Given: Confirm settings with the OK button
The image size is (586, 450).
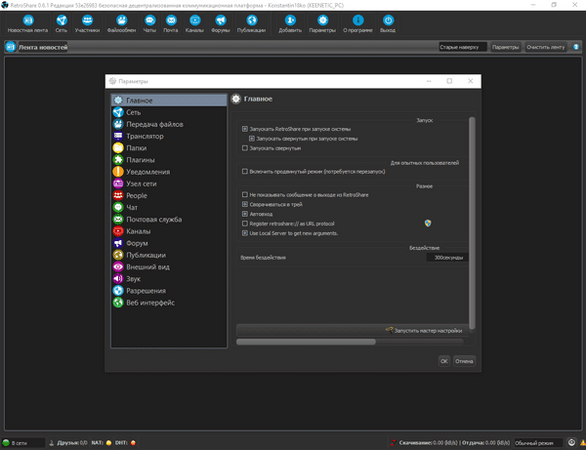Looking at the screenshot, I should tap(444, 361).
